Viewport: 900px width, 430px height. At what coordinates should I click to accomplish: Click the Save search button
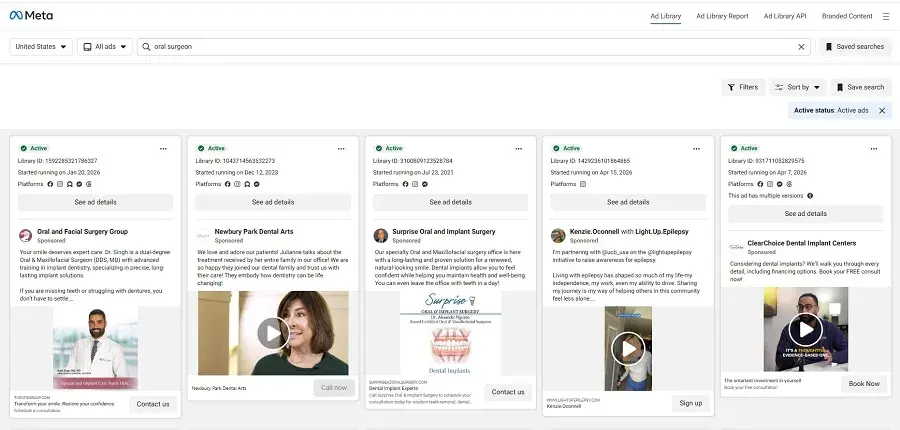(x=860, y=87)
